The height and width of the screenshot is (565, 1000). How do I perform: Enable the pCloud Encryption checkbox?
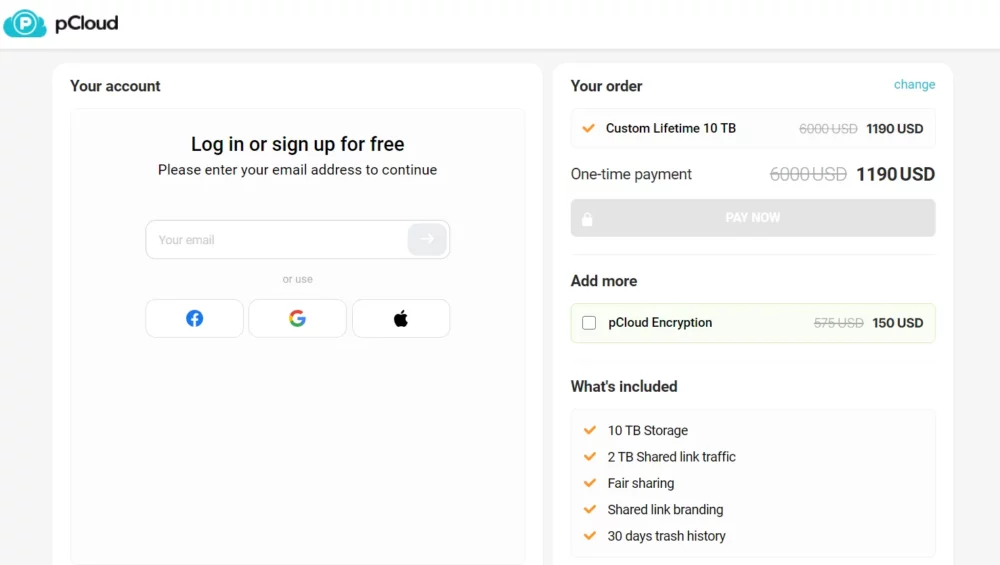[589, 323]
